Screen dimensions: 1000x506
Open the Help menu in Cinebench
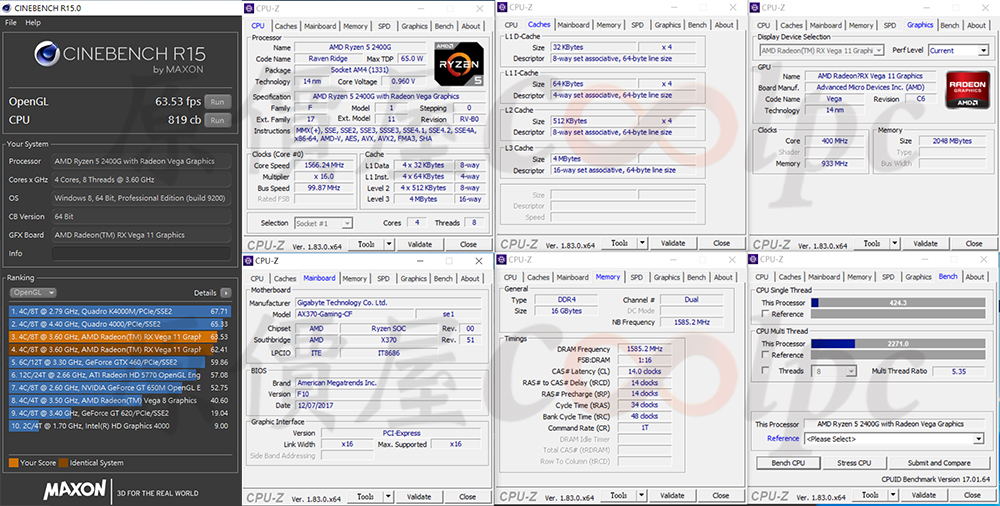(33, 22)
